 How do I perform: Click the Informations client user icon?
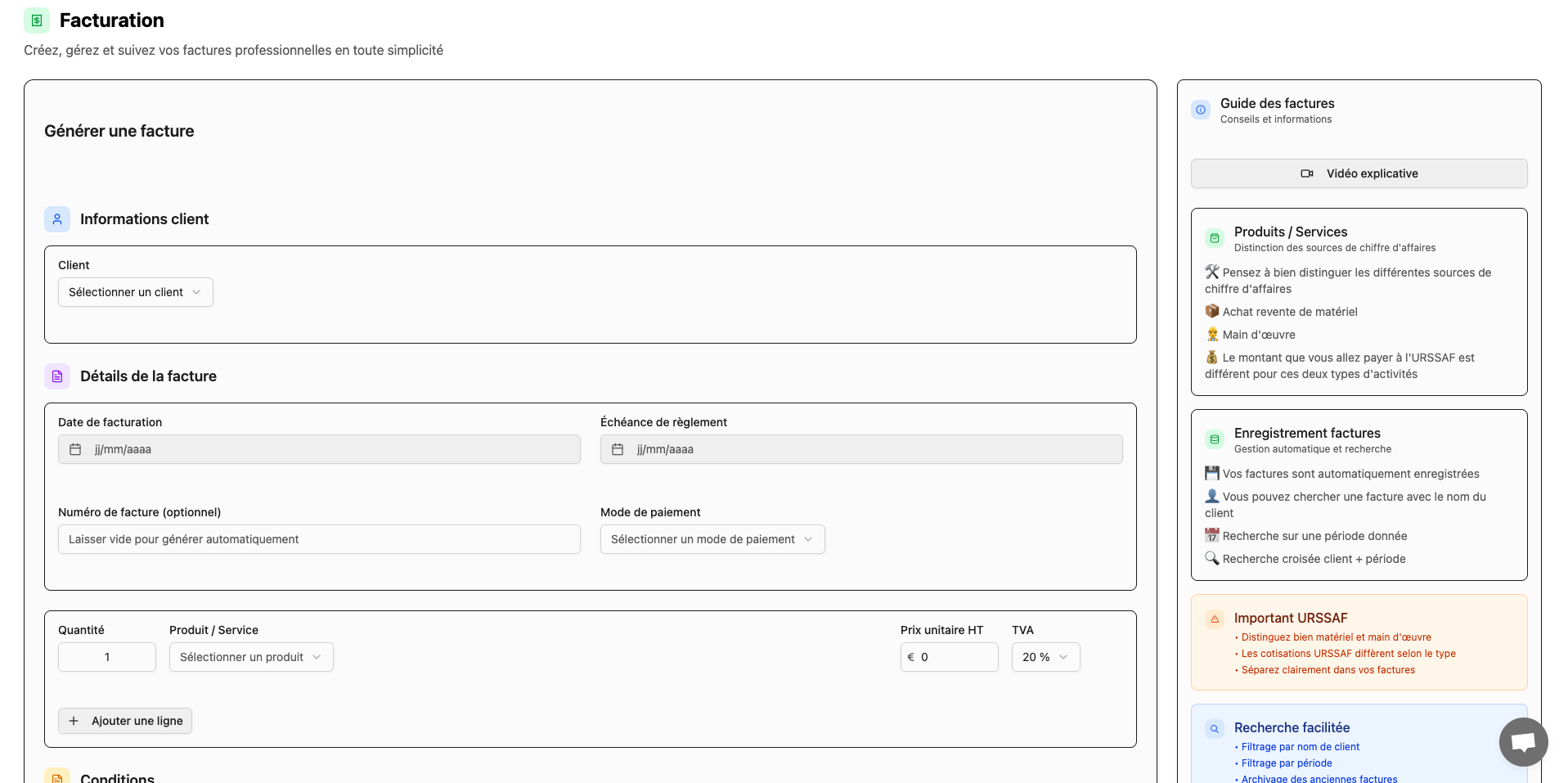[x=57, y=219]
